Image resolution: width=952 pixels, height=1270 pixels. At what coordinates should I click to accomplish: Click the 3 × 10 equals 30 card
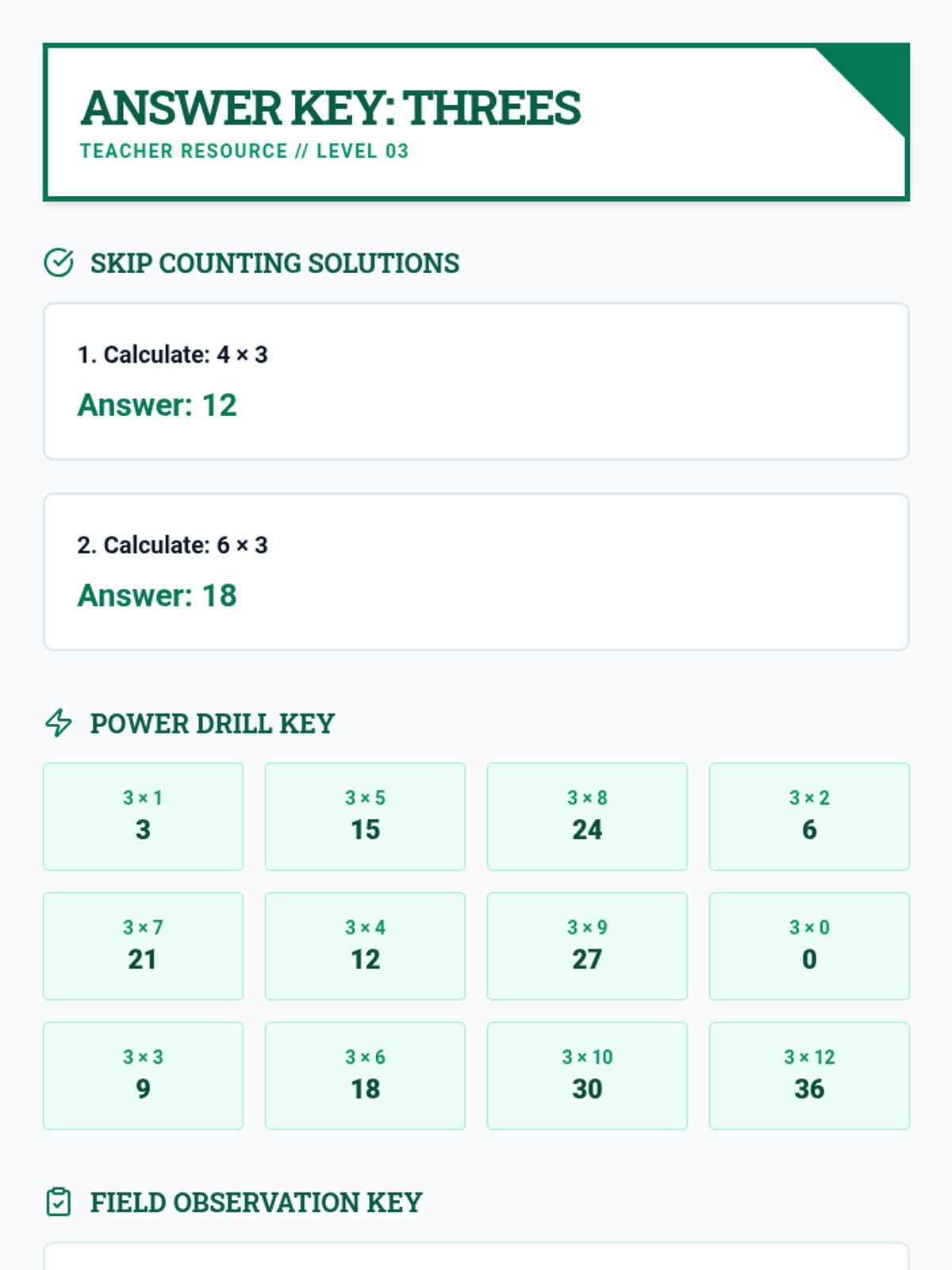(x=587, y=1076)
